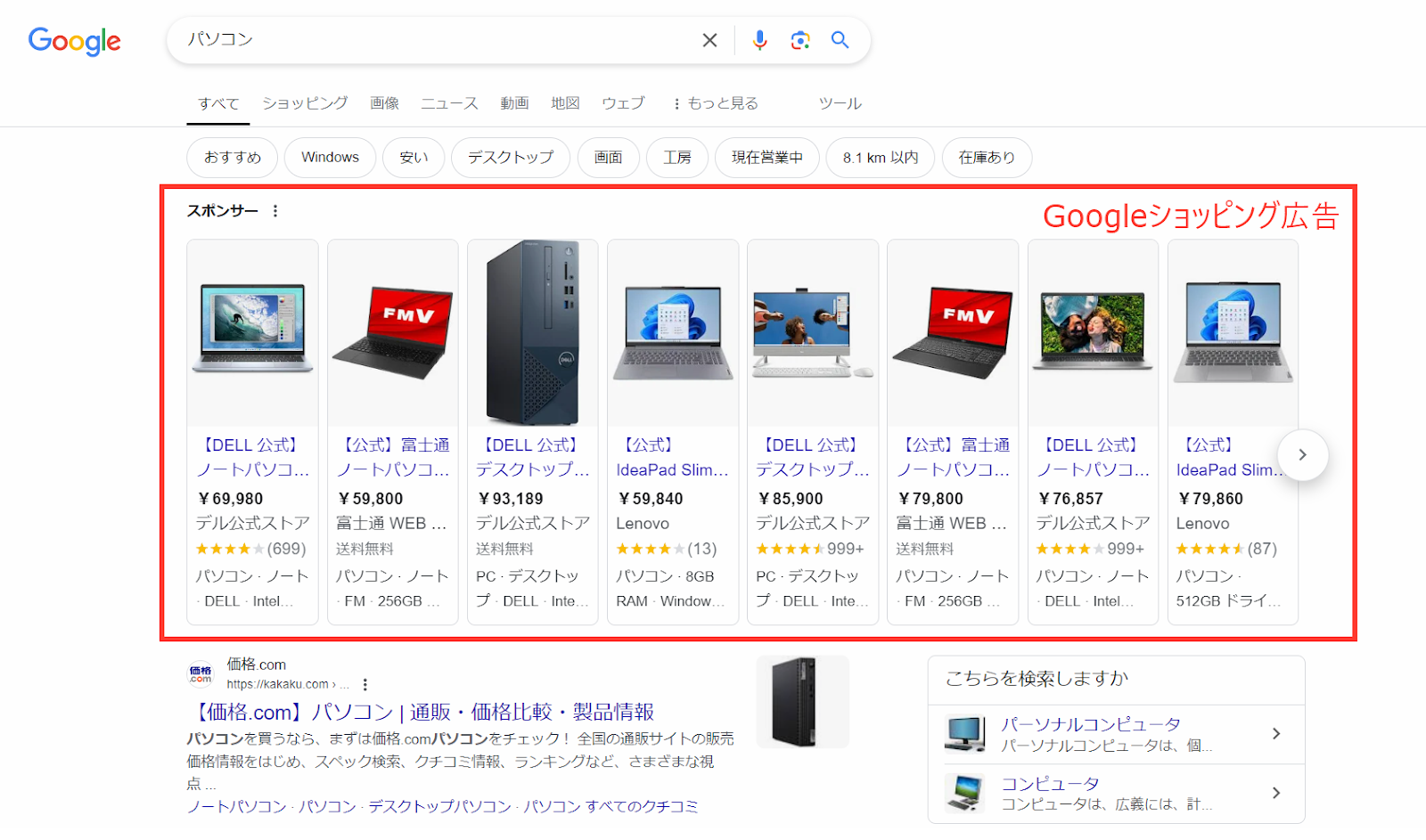Click the star rating with (87) reviews
This screenshot has width=1426, height=840.
[x=1225, y=549]
